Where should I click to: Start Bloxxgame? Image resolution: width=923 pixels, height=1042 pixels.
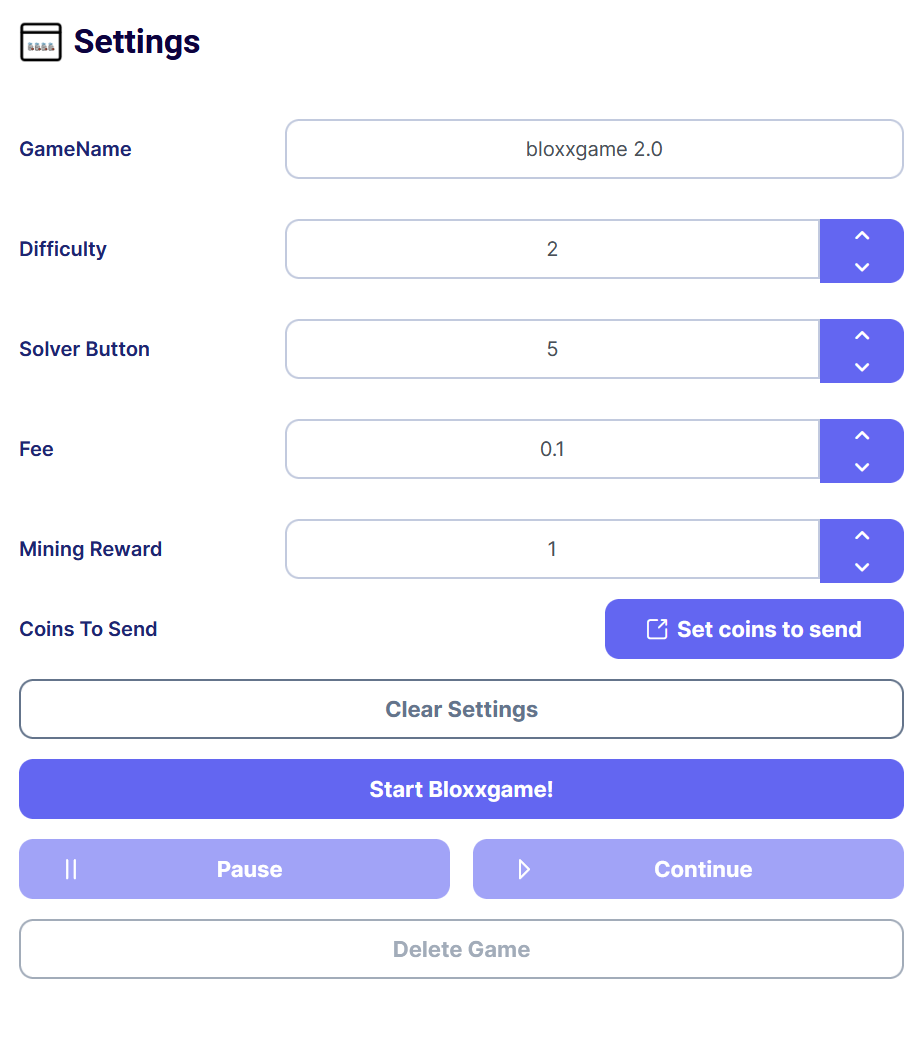(461, 789)
